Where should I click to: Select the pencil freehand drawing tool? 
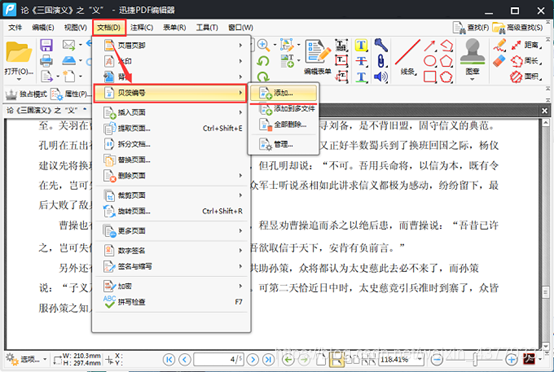coord(500,45)
